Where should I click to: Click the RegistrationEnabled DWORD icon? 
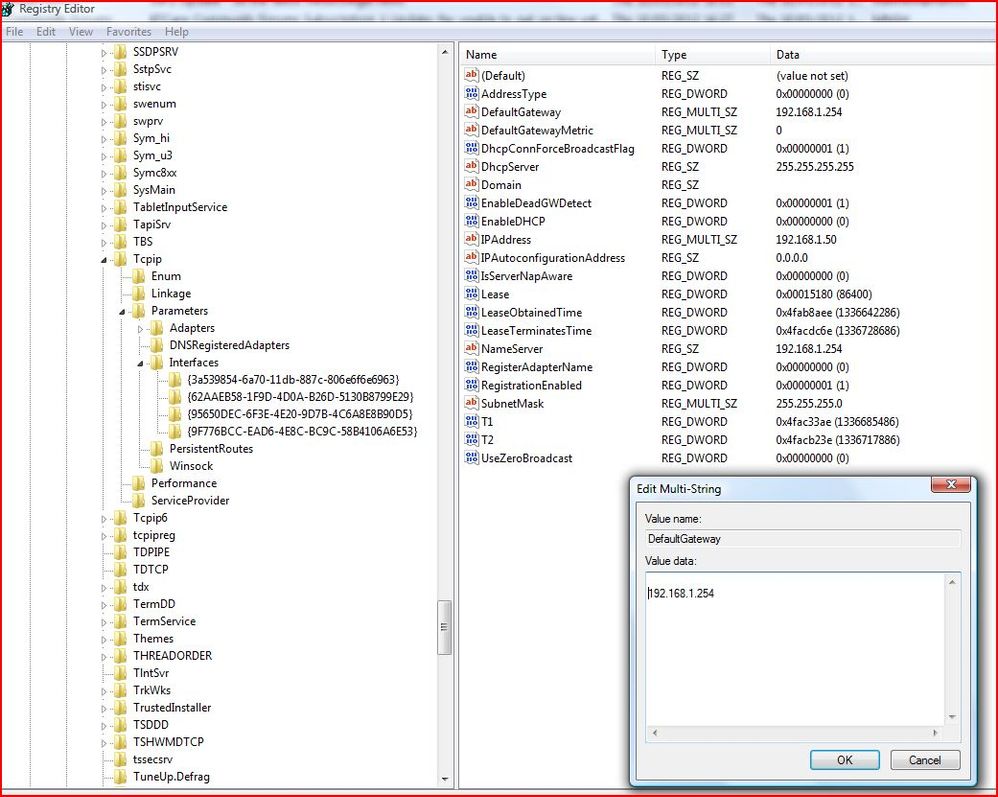coord(471,385)
